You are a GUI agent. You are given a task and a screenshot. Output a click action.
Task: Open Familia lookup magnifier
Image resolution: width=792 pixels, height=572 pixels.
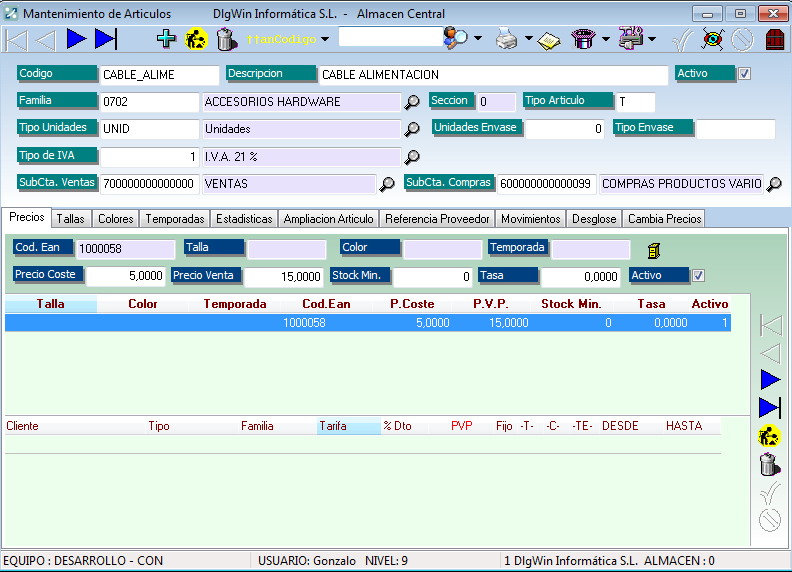click(x=412, y=103)
